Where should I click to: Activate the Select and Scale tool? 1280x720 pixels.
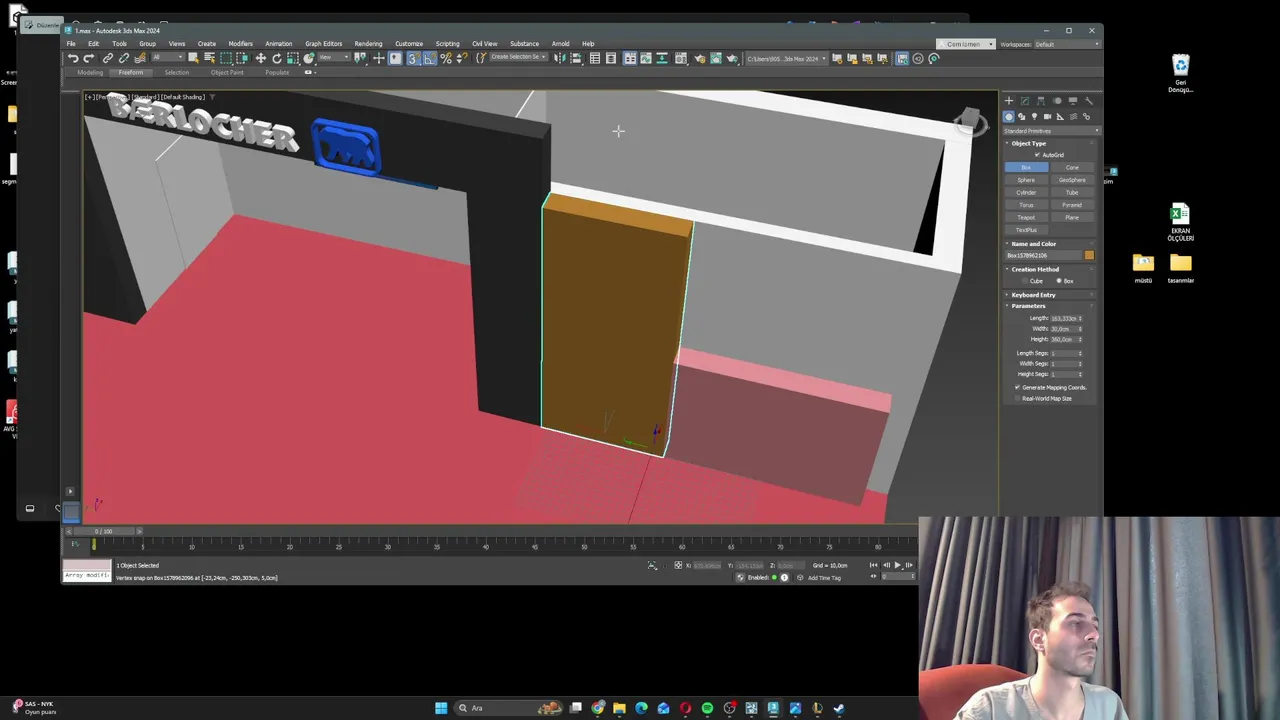click(293, 58)
